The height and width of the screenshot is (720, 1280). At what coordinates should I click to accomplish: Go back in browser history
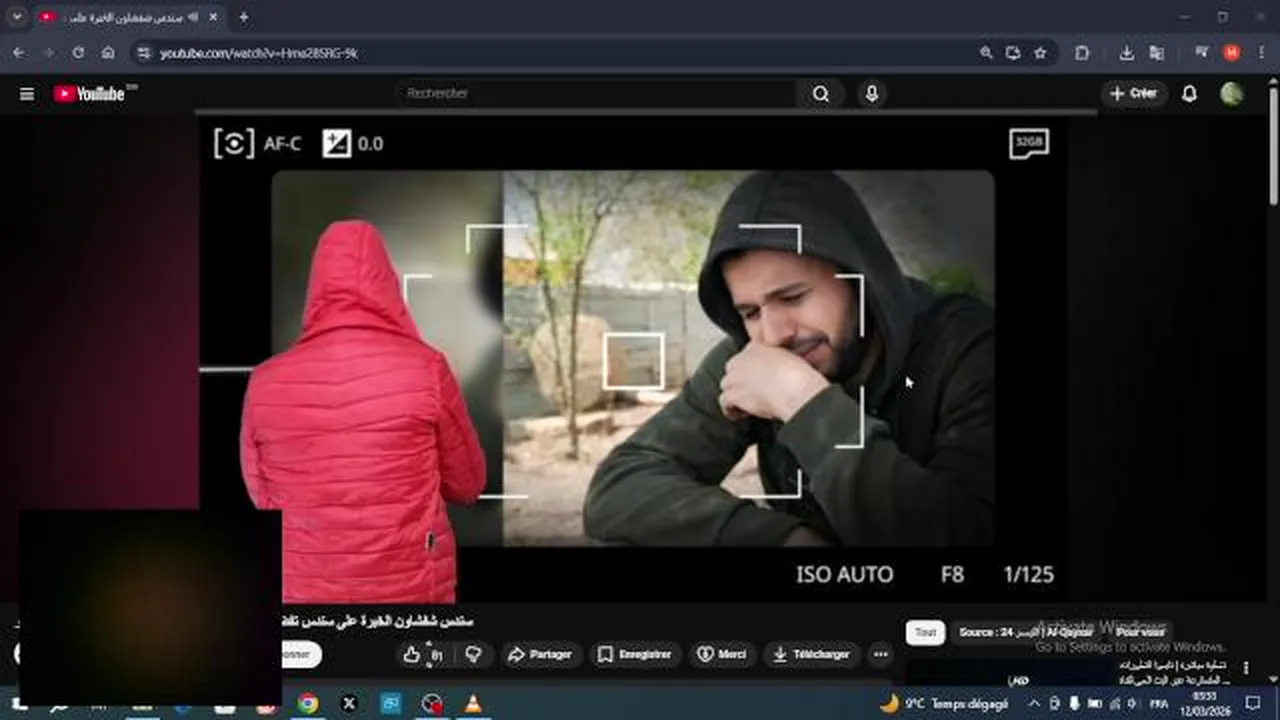(x=19, y=53)
